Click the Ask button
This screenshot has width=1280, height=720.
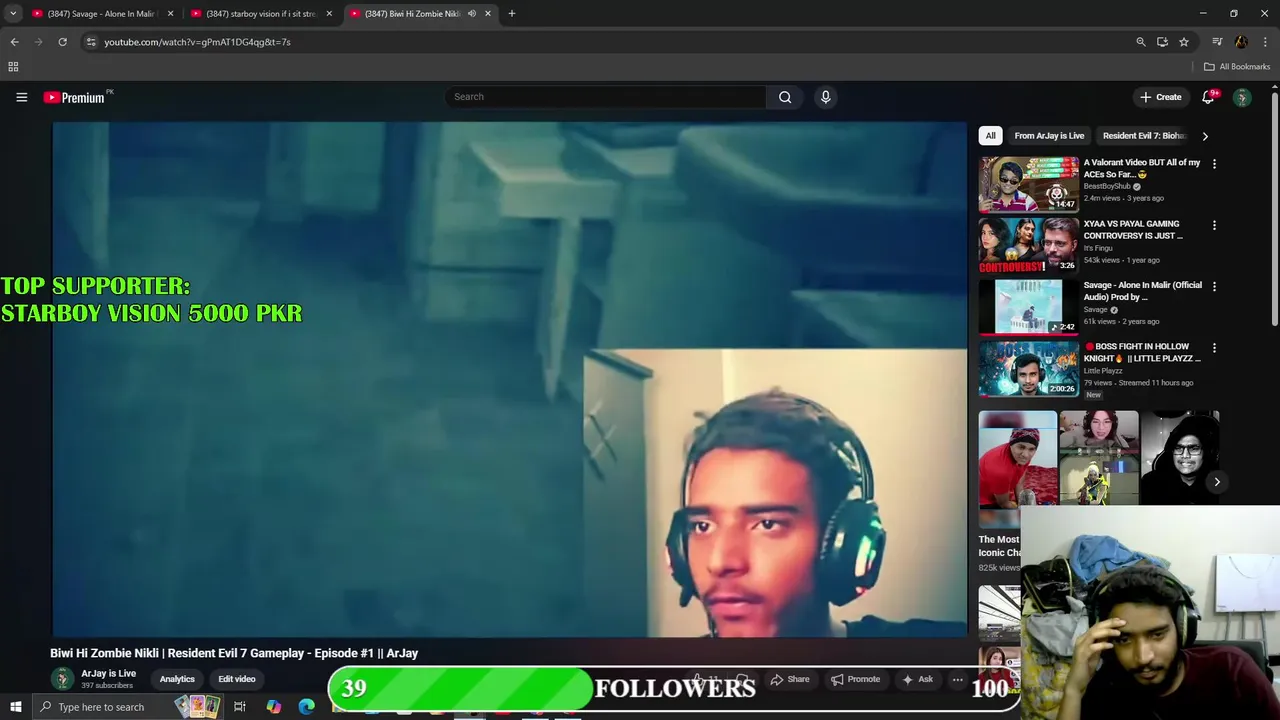(x=917, y=679)
